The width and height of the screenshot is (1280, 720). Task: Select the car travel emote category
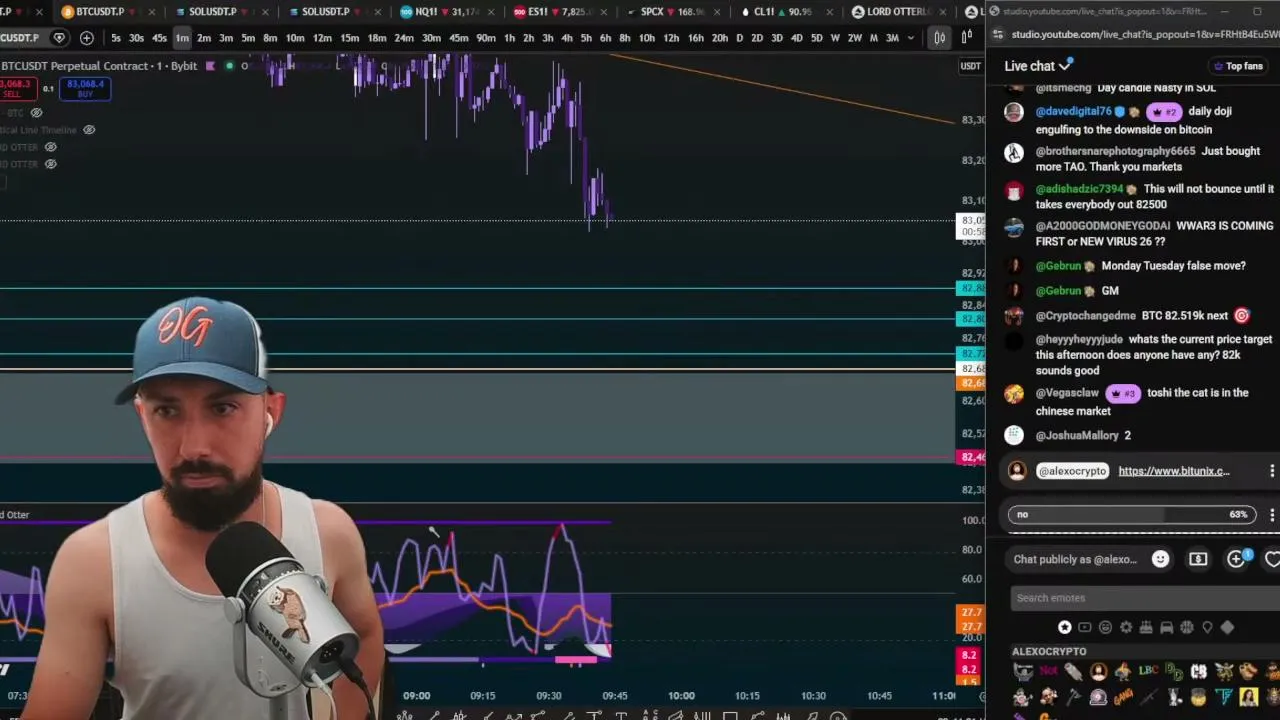click(1166, 627)
